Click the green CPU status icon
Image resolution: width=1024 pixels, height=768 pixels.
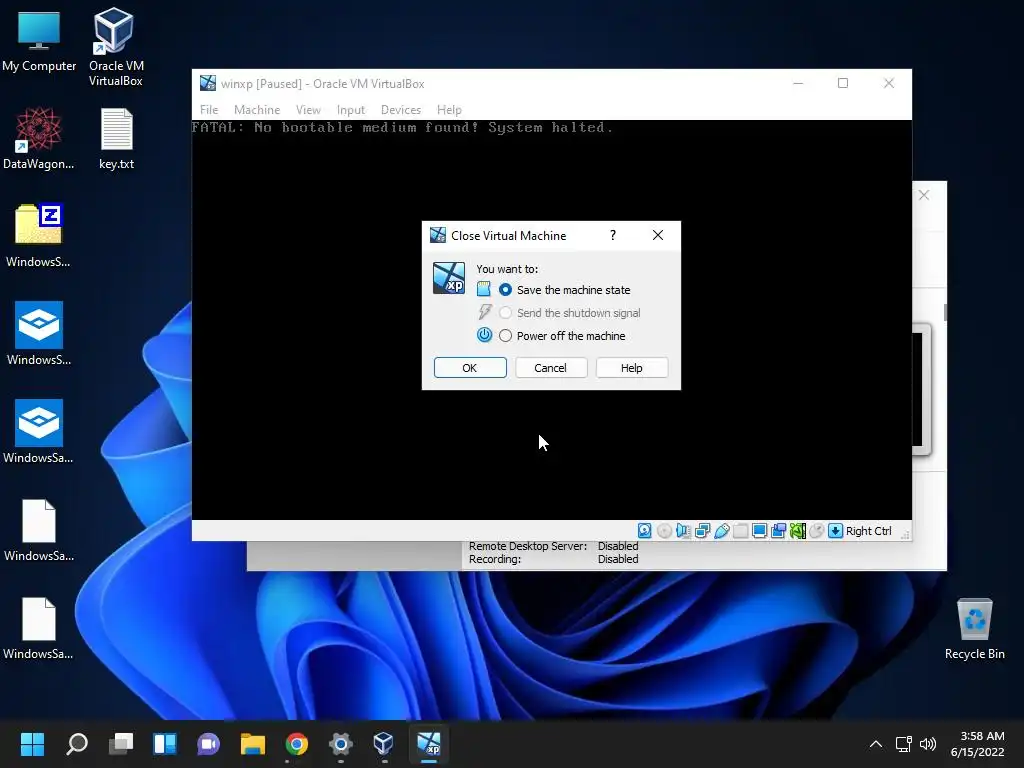coord(797,531)
